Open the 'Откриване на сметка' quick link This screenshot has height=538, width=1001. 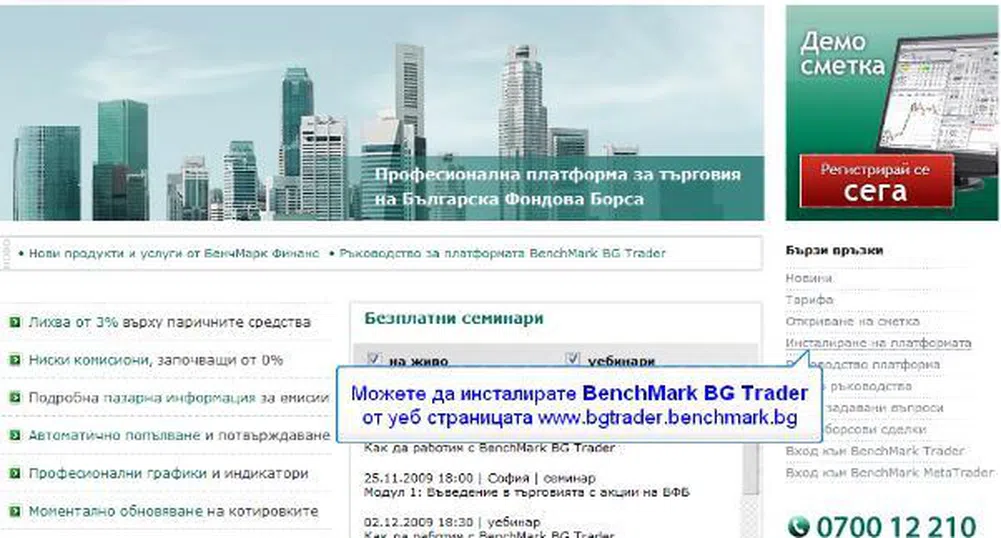click(852, 321)
